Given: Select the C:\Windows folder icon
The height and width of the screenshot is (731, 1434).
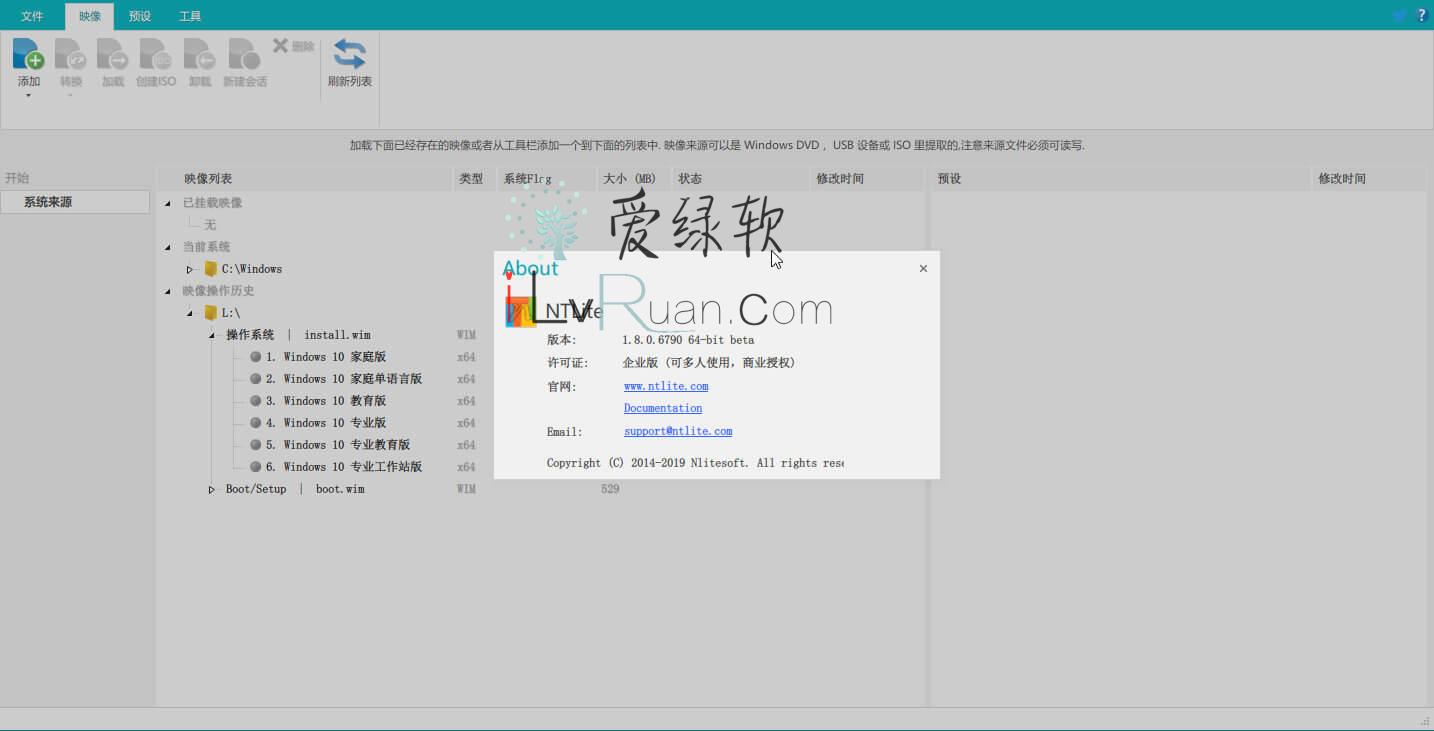Looking at the screenshot, I should tap(210, 269).
